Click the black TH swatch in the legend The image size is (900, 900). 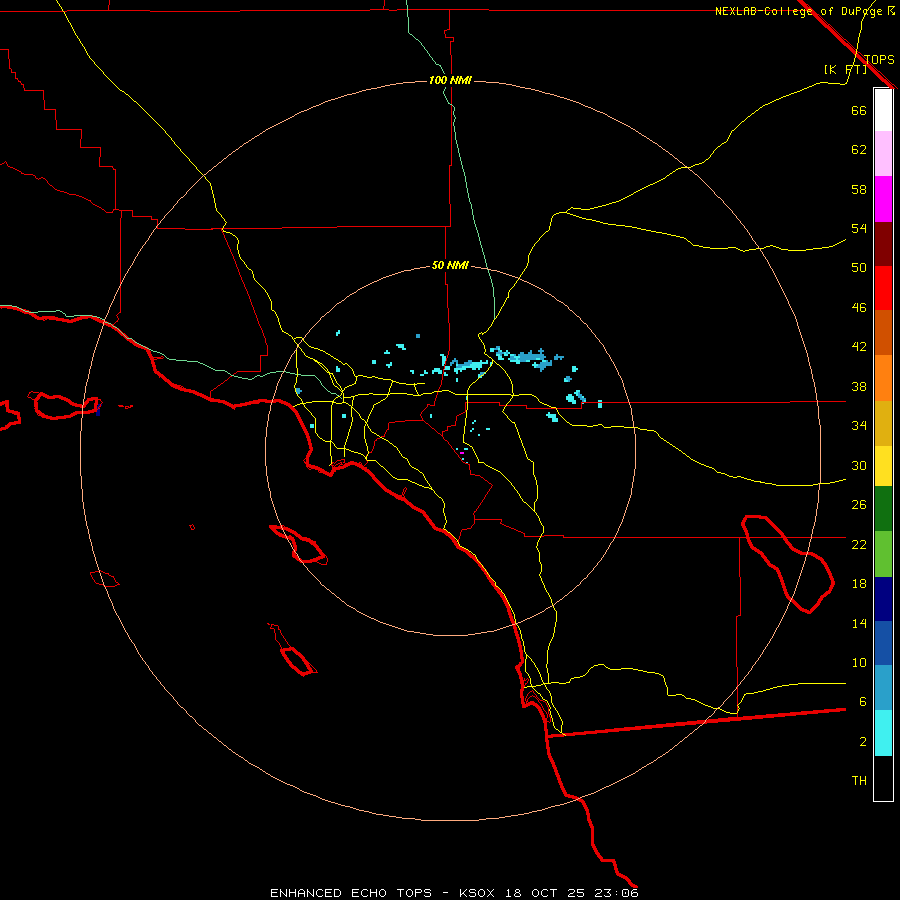point(883,778)
